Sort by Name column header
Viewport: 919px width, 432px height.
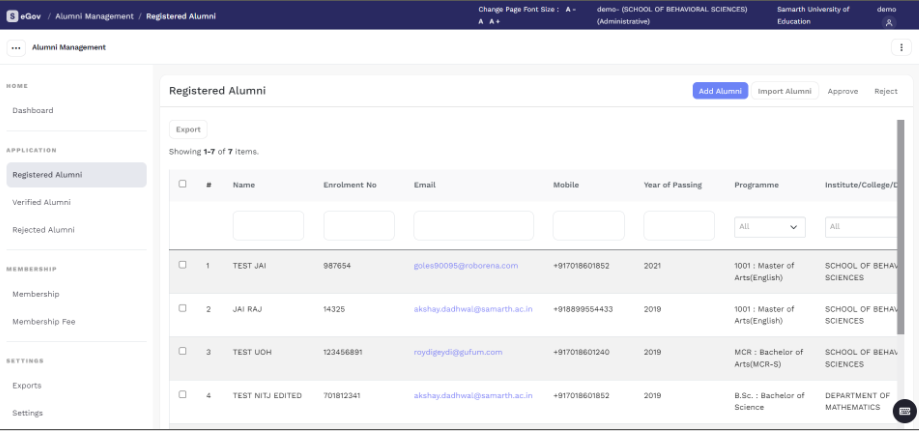click(244, 185)
